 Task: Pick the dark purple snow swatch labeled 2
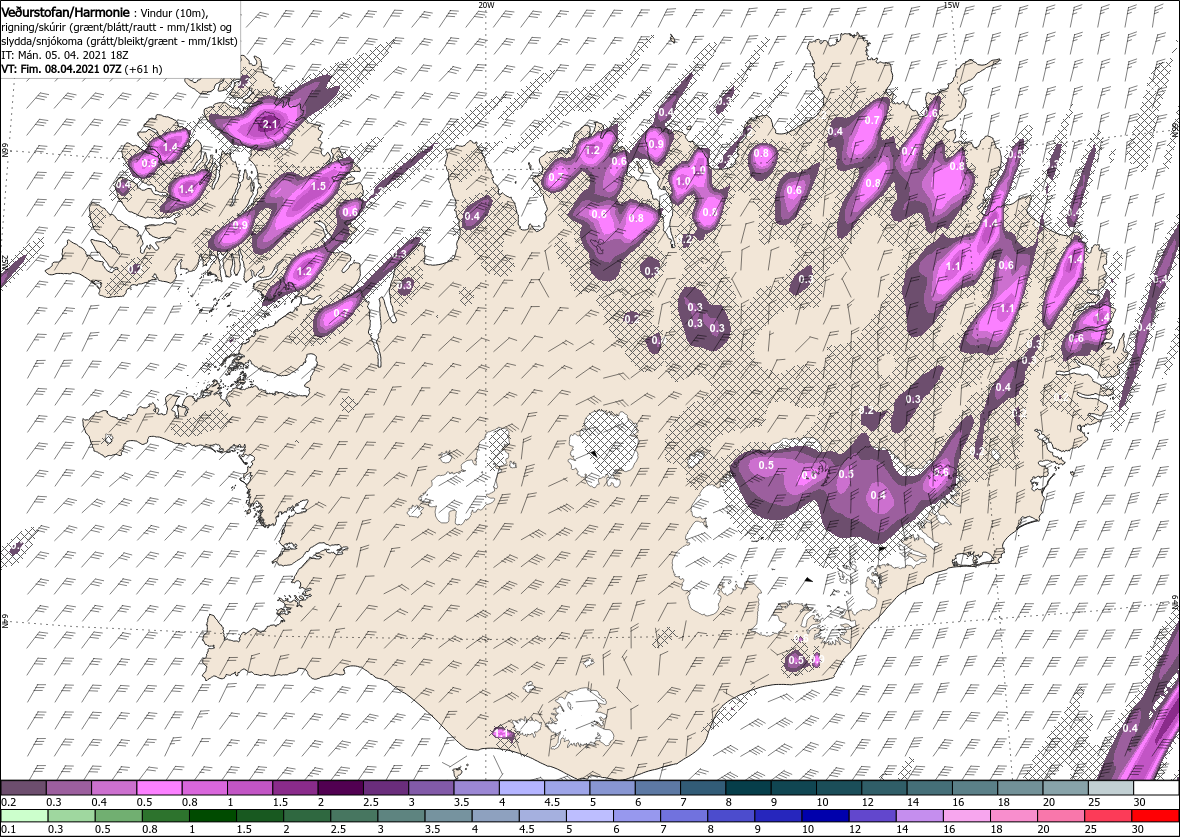[340, 788]
